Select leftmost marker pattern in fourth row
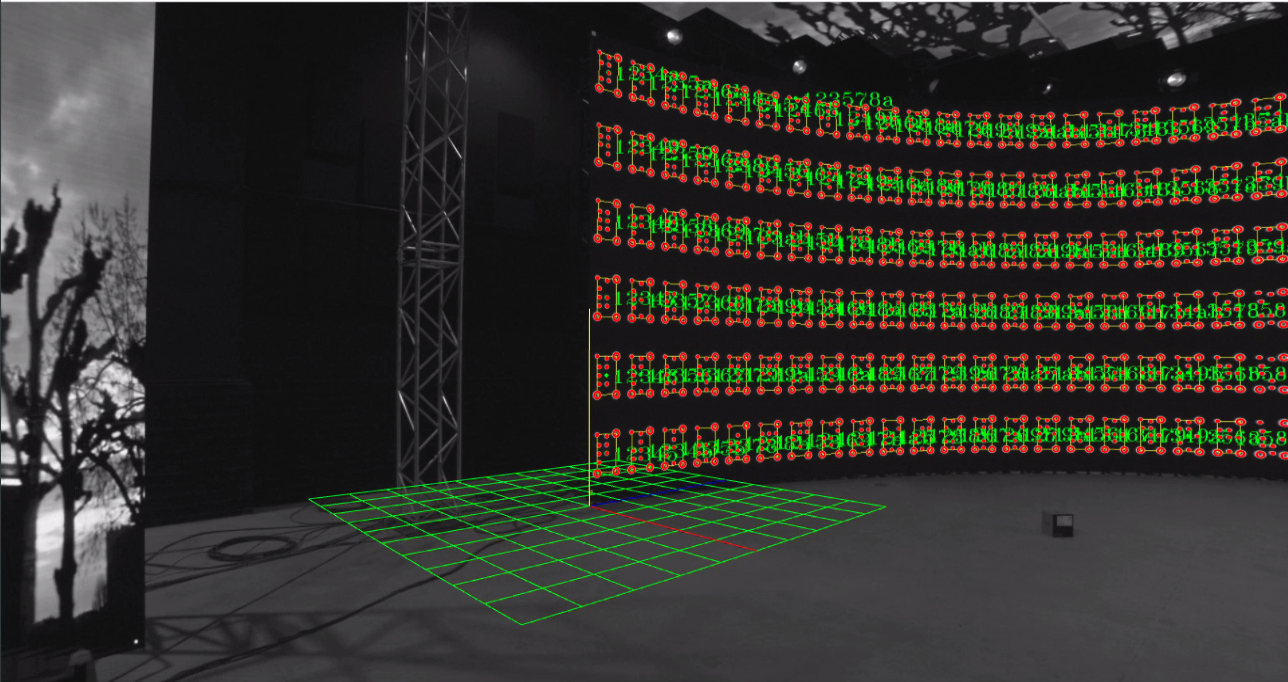The width and height of the screenshot is (1288, 682). [608, 298]
